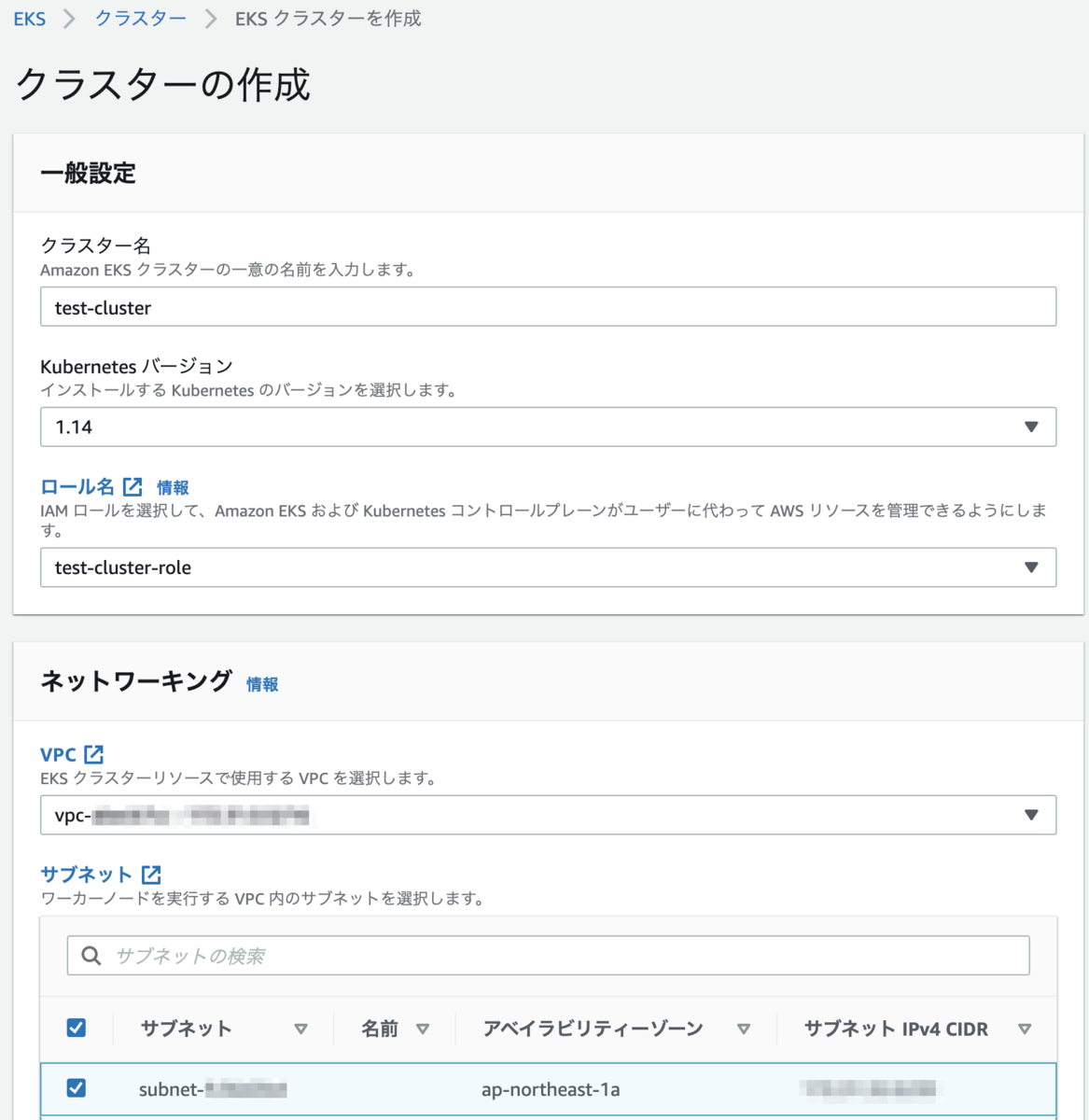Open the 情報 link next to ロール名
Image resolution: width=1089 pixels, height=1120 pixels.
[173, 487]
